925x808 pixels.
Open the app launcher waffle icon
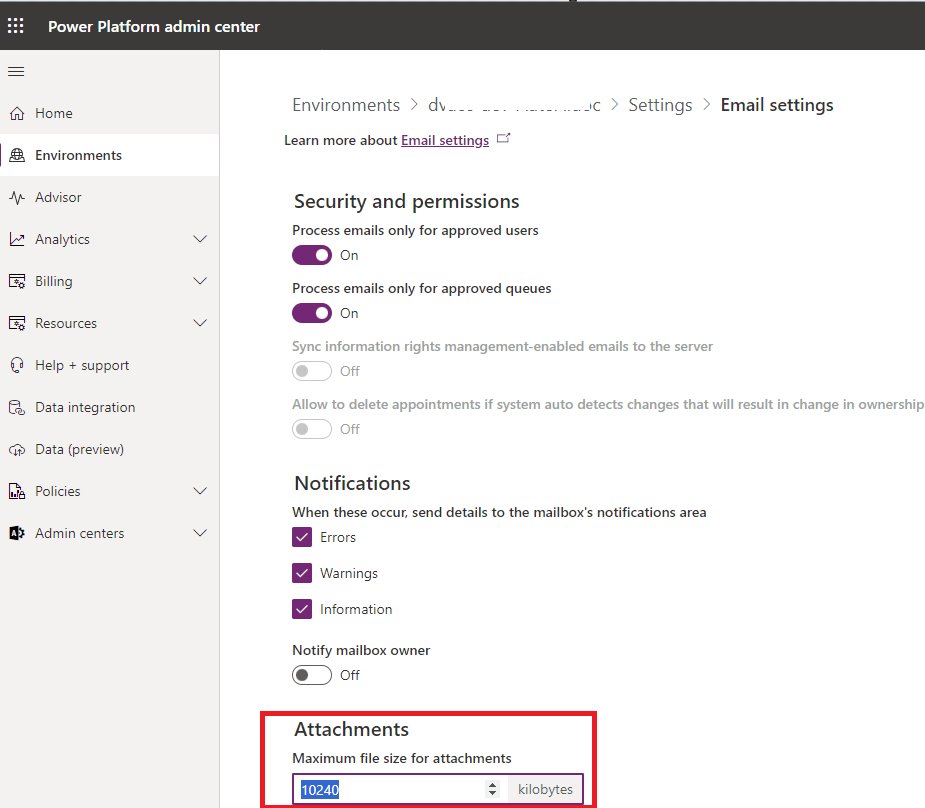click(16, 26)
